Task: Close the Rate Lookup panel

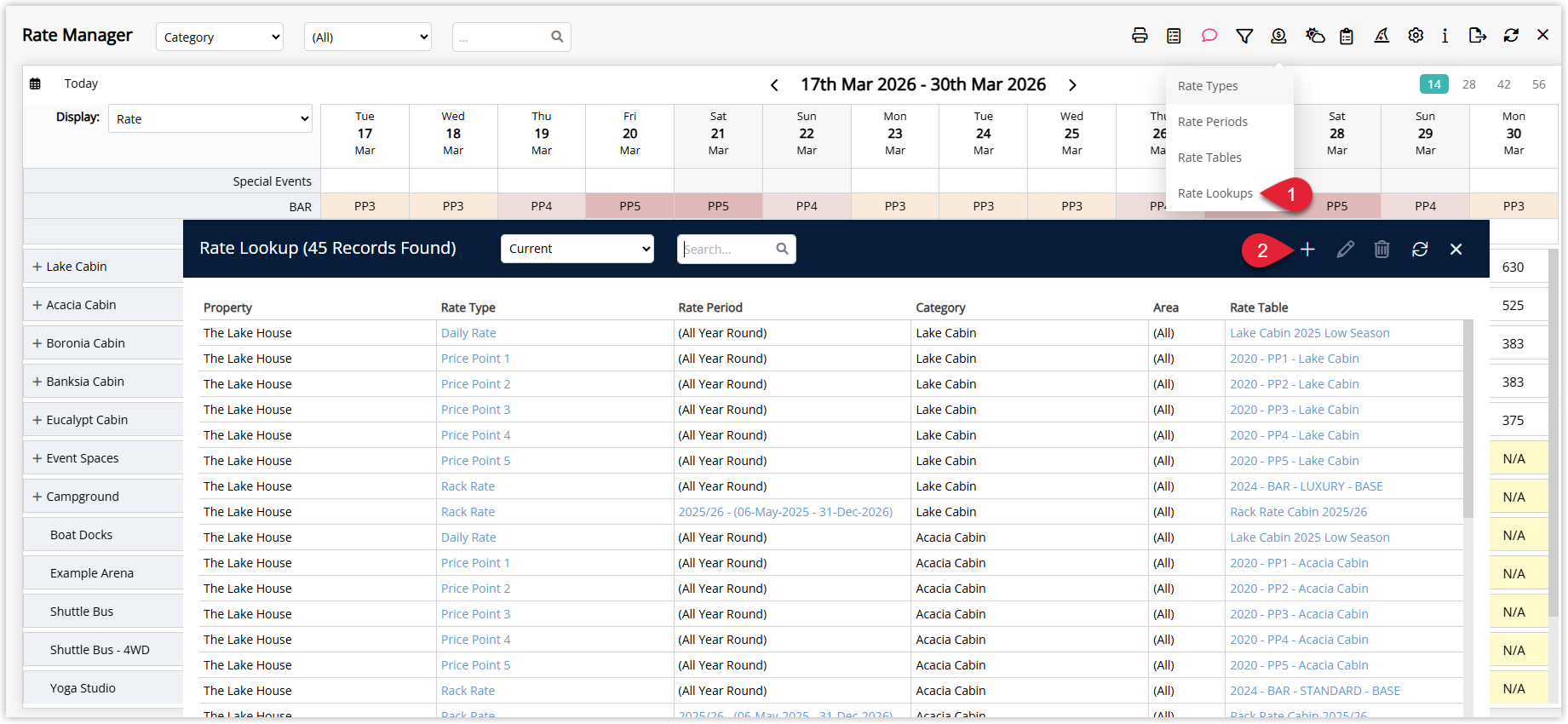Action: (x=1456, y=249)
